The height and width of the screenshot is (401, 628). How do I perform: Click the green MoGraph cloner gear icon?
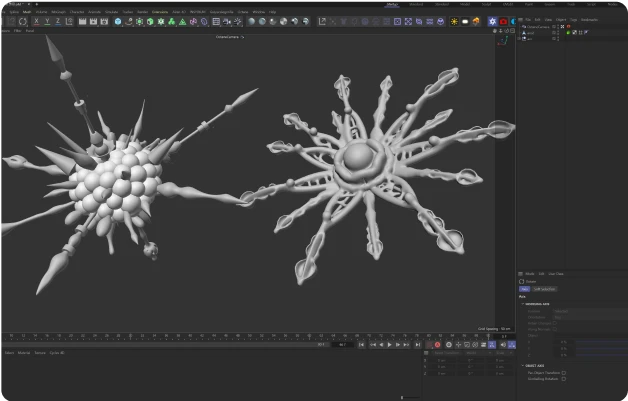point(161,22)
